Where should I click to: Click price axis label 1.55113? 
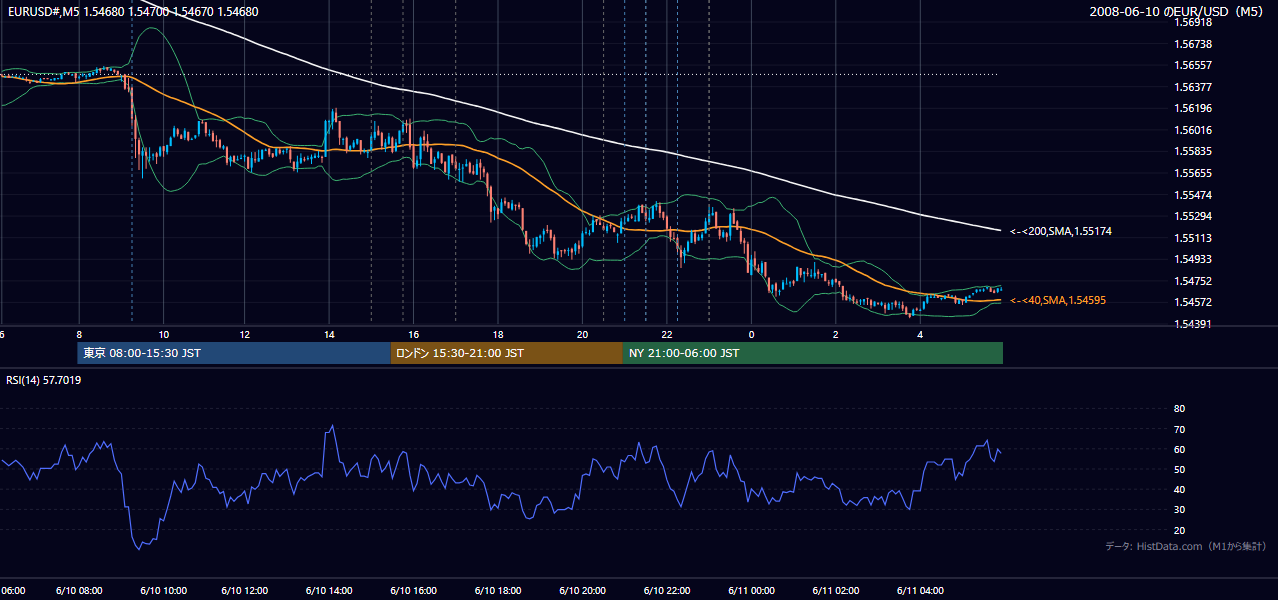[1192, 238]
